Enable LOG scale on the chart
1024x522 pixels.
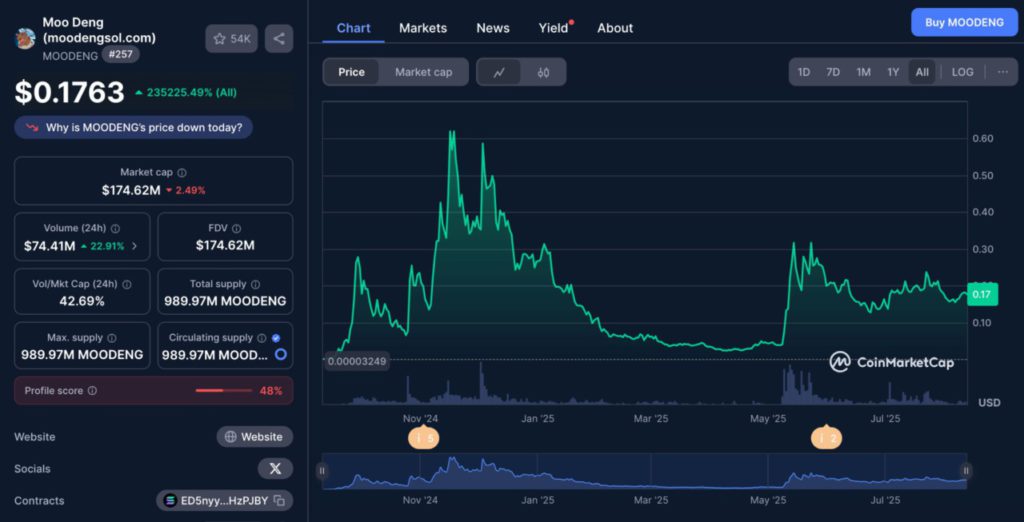pos(962,72)
